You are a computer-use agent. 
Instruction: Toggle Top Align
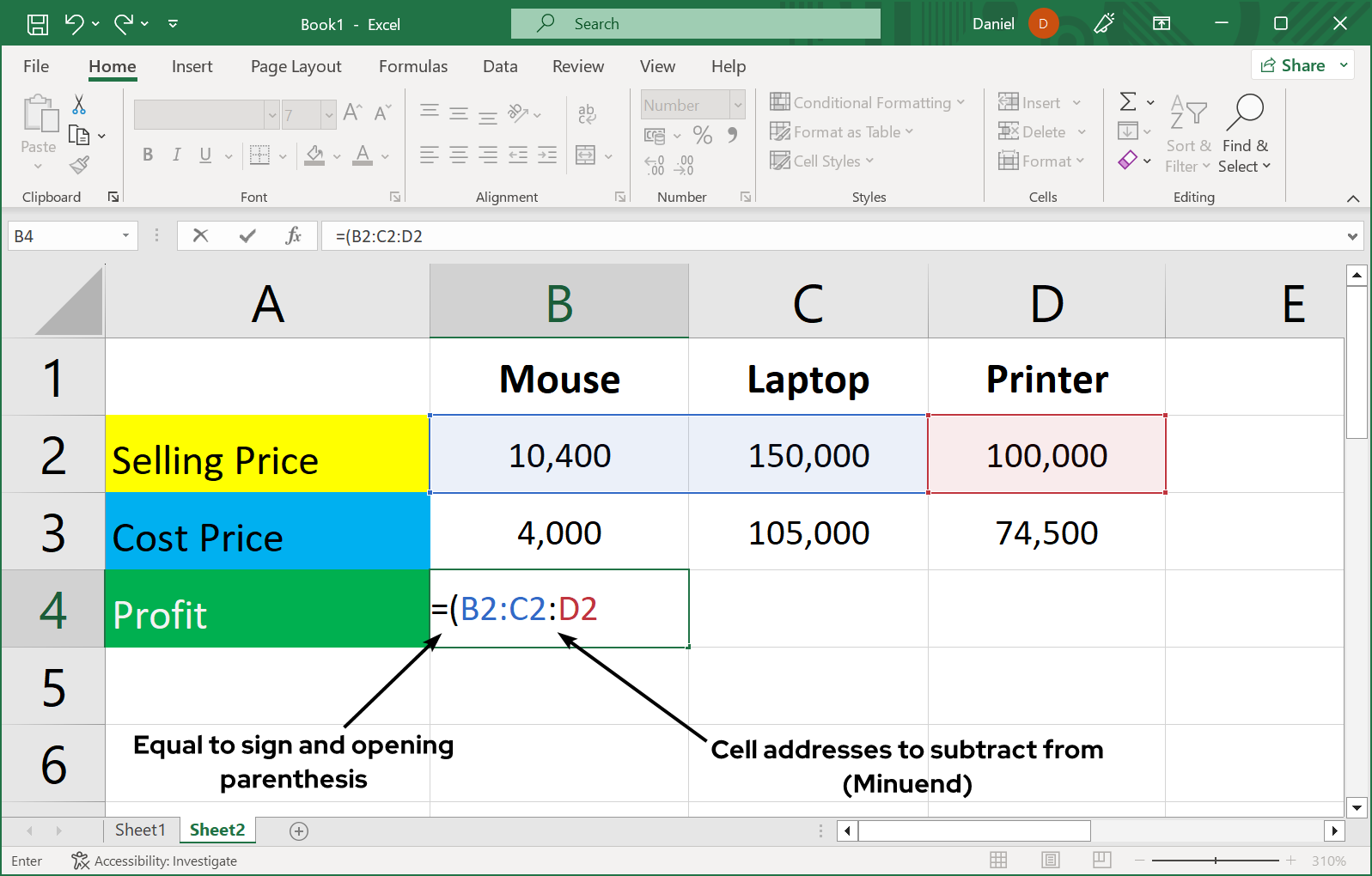tap(430, 113)
